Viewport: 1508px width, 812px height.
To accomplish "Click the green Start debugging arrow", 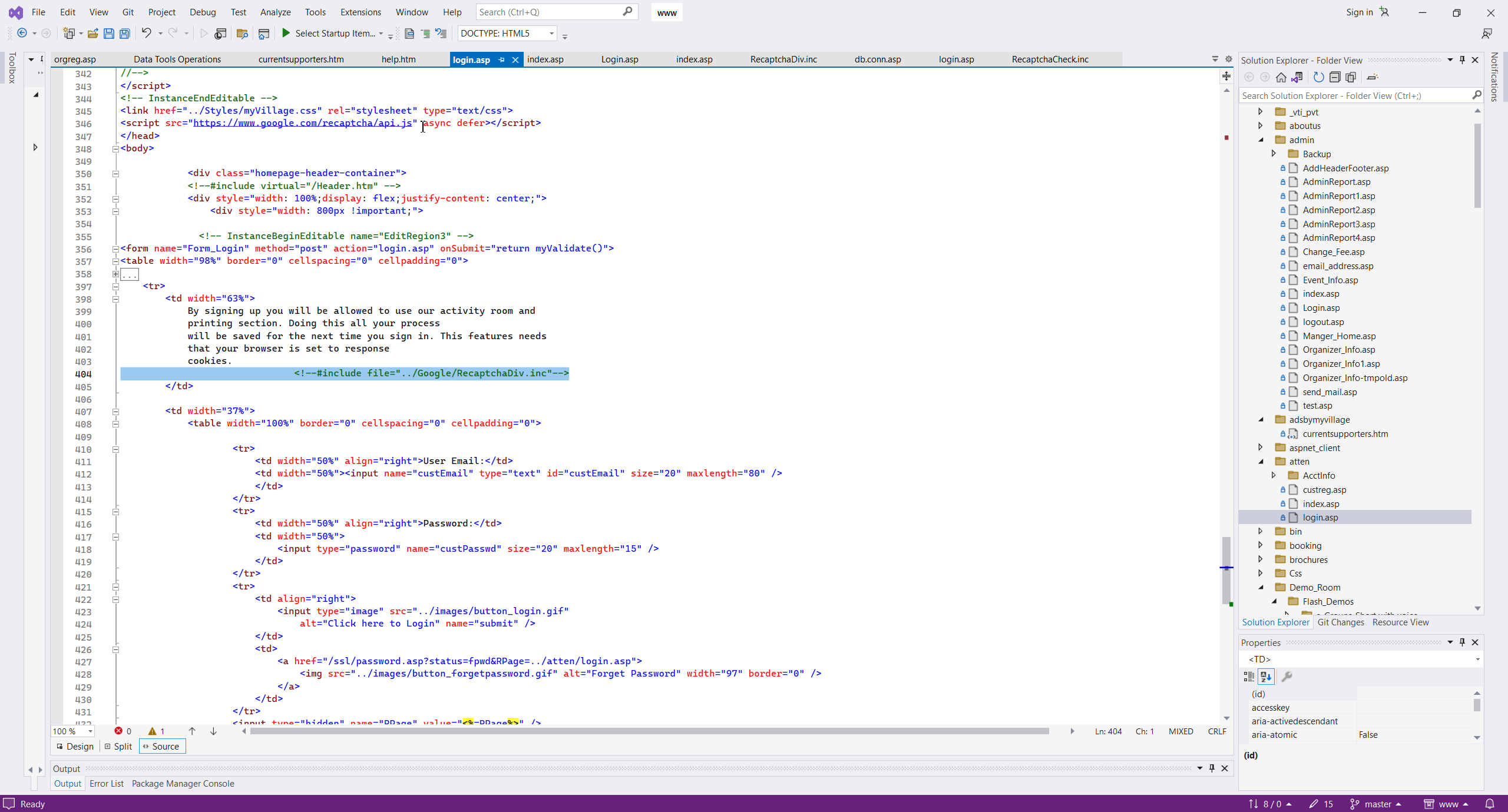I will coord(286,34).
